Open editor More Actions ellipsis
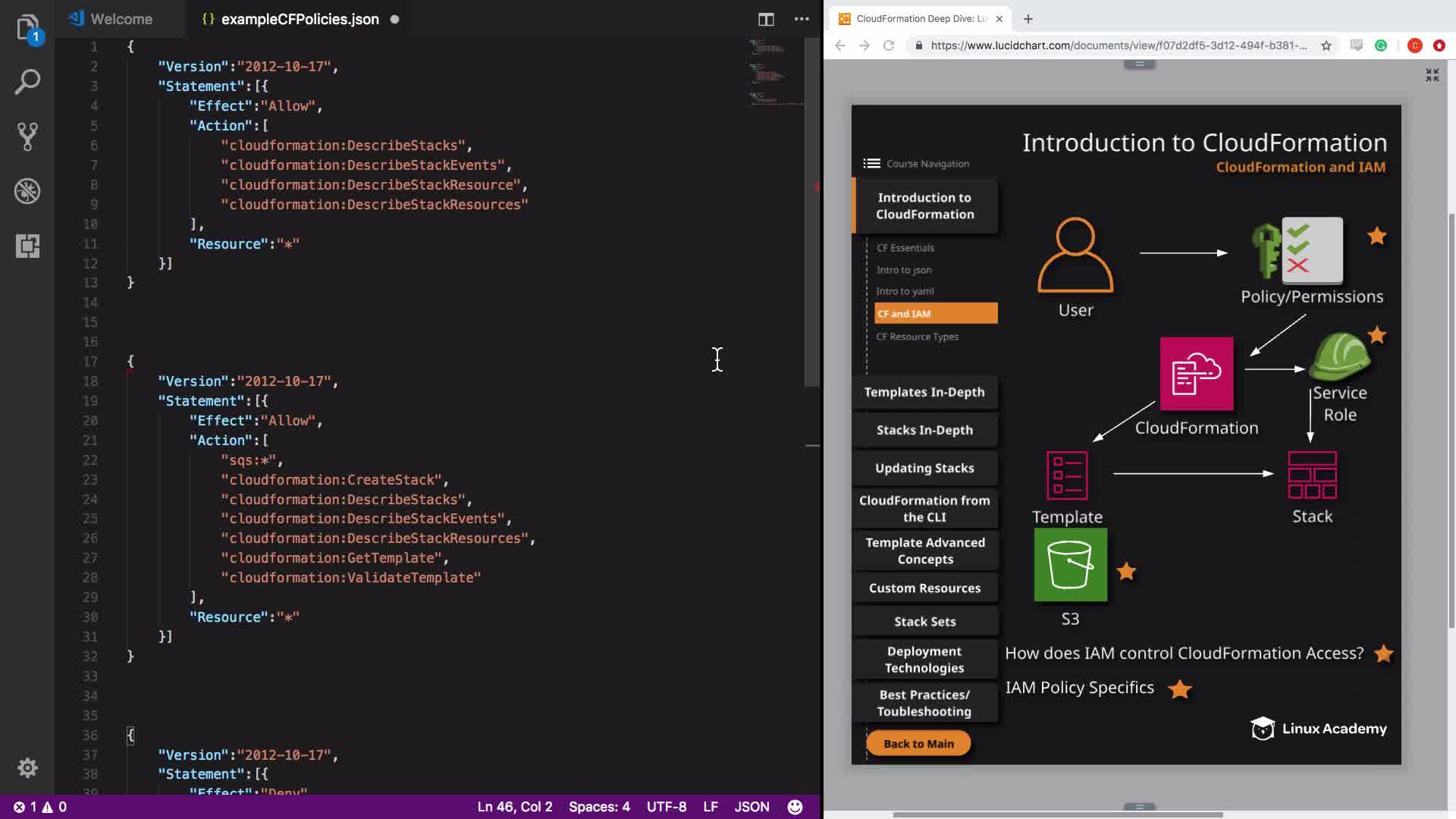This screenshot has width=1456, height=819. pyautogui.click(x=802, y=19)
